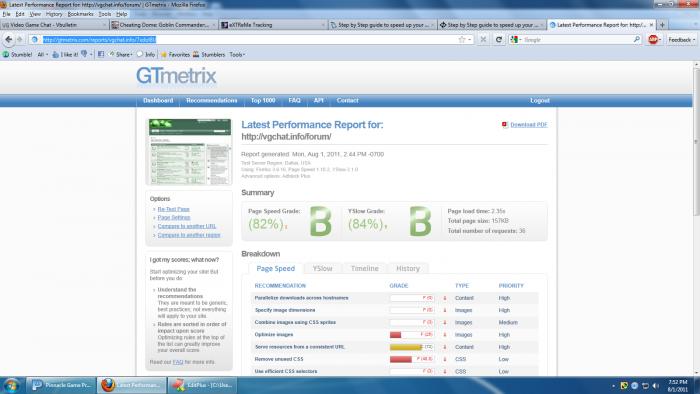Click the Pinnacle Game Profiler taskbar button
This screenshot has width=700, height=394.
click(61, 385)
